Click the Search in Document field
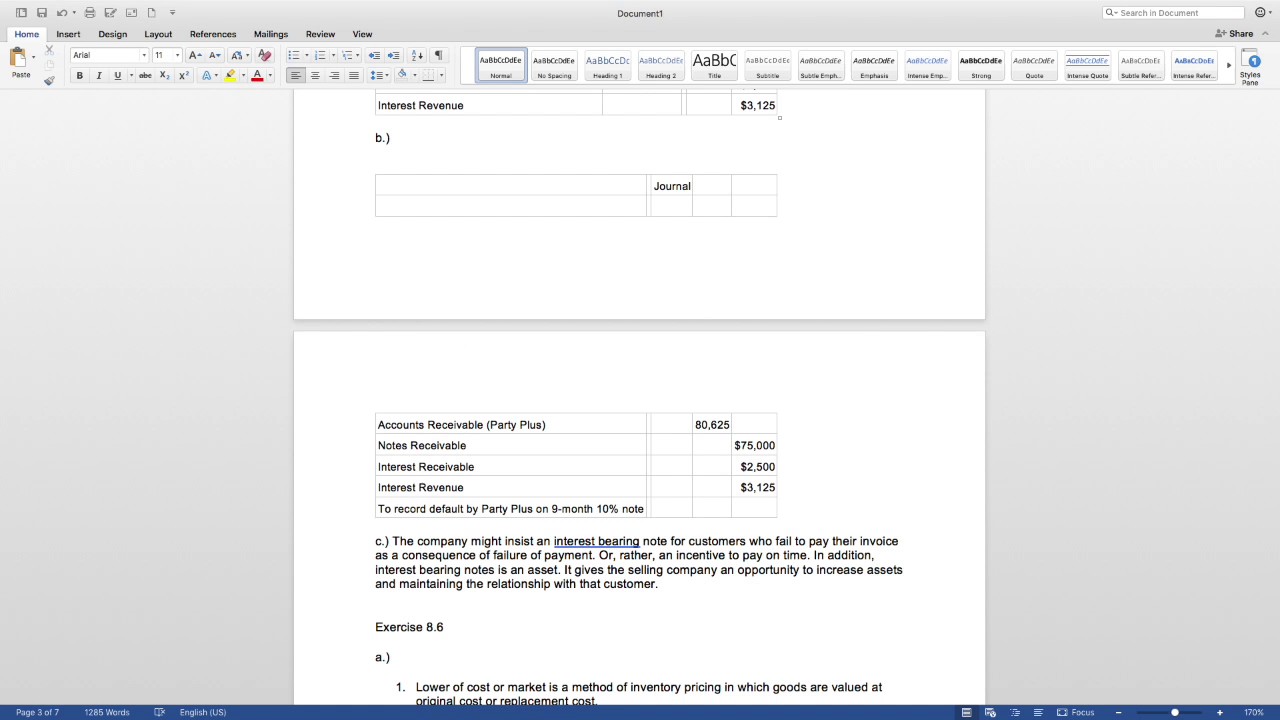The height and width of the screenshot is (720, 1280). pos(1173,13)
